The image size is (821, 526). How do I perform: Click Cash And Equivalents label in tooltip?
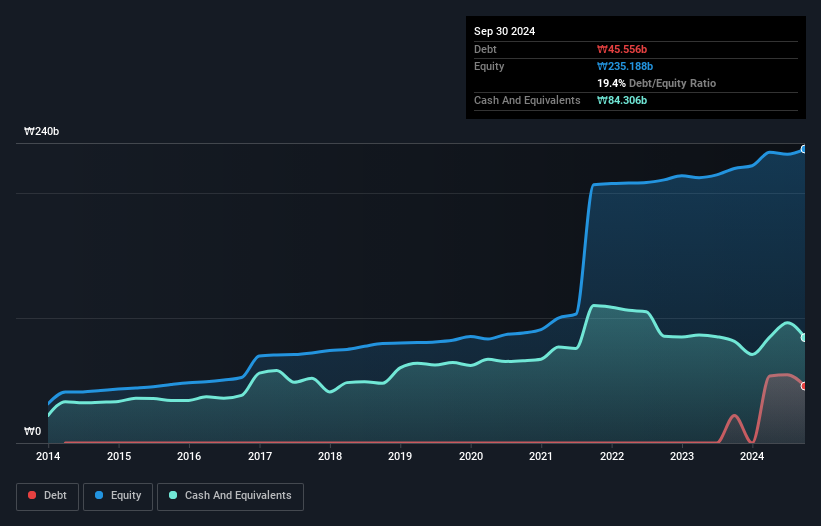pyautogui.click(x=527, y=100)
